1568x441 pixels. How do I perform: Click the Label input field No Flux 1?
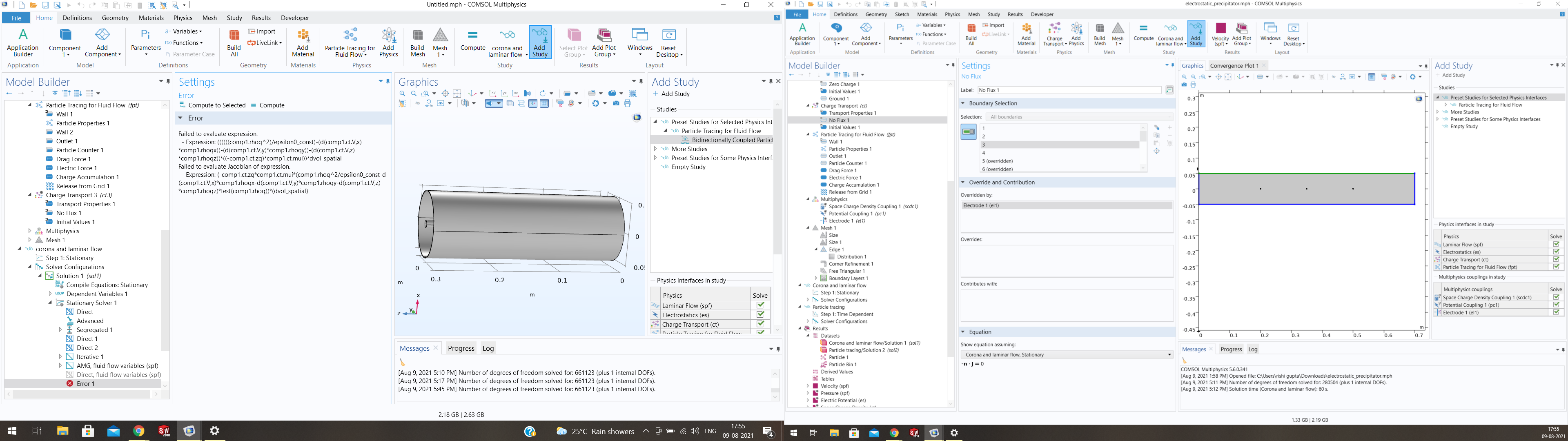(1069, 90)
